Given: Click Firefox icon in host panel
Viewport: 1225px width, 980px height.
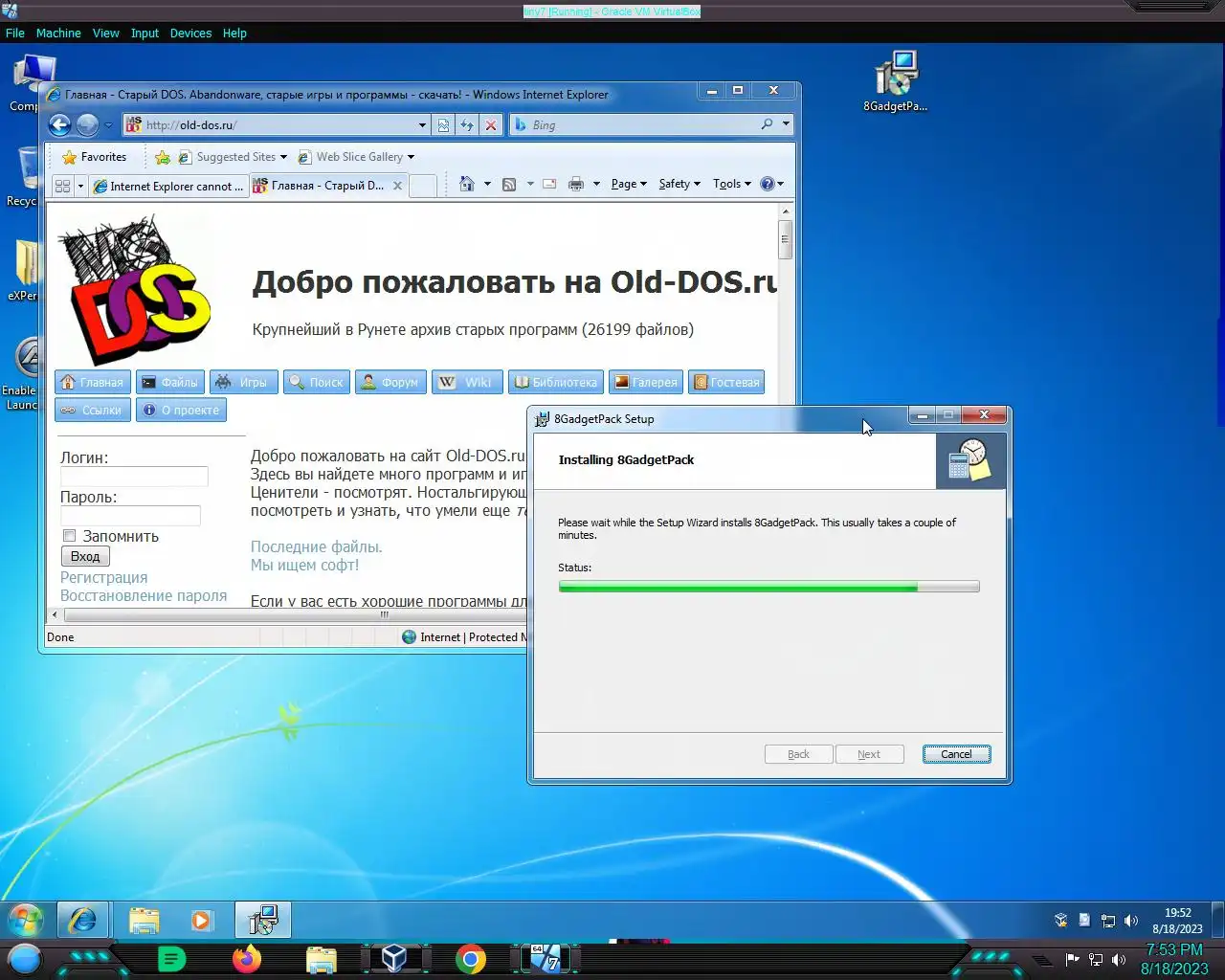Looking at the screenshot, I should pyautogui.click(x=247, y=958).
